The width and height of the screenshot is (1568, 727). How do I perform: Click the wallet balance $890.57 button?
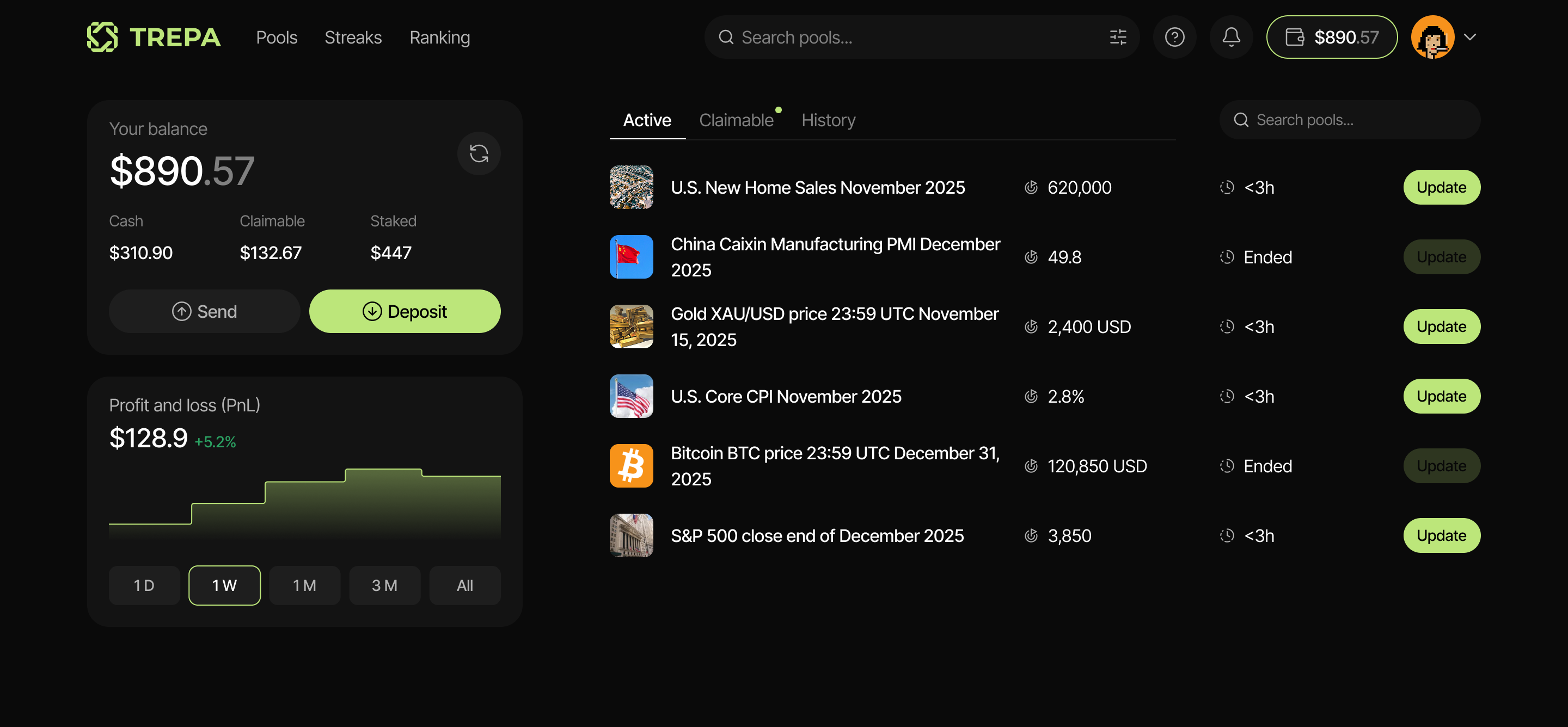click(x=1331, y=37)
